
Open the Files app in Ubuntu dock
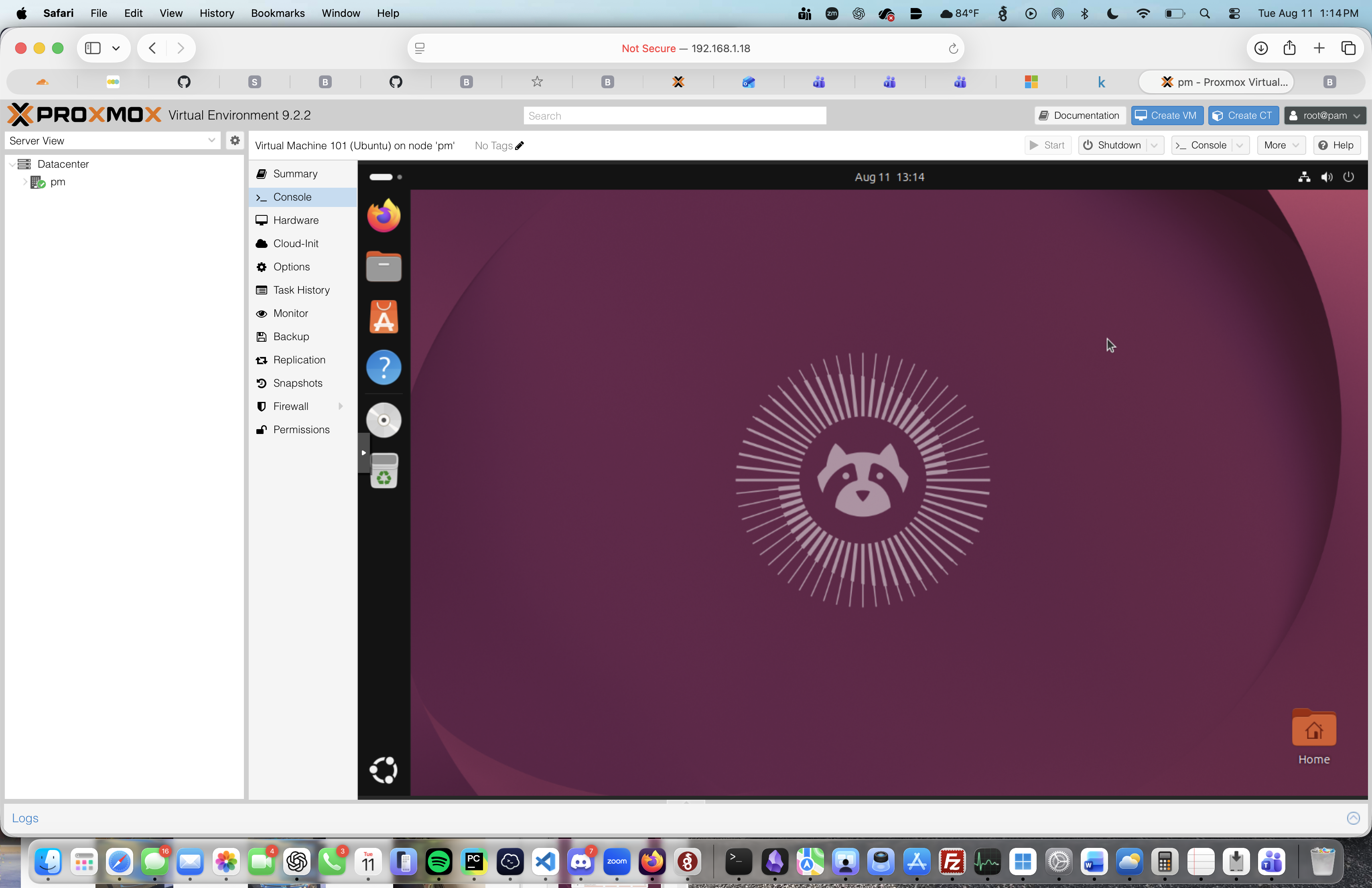tap(384, 266)
